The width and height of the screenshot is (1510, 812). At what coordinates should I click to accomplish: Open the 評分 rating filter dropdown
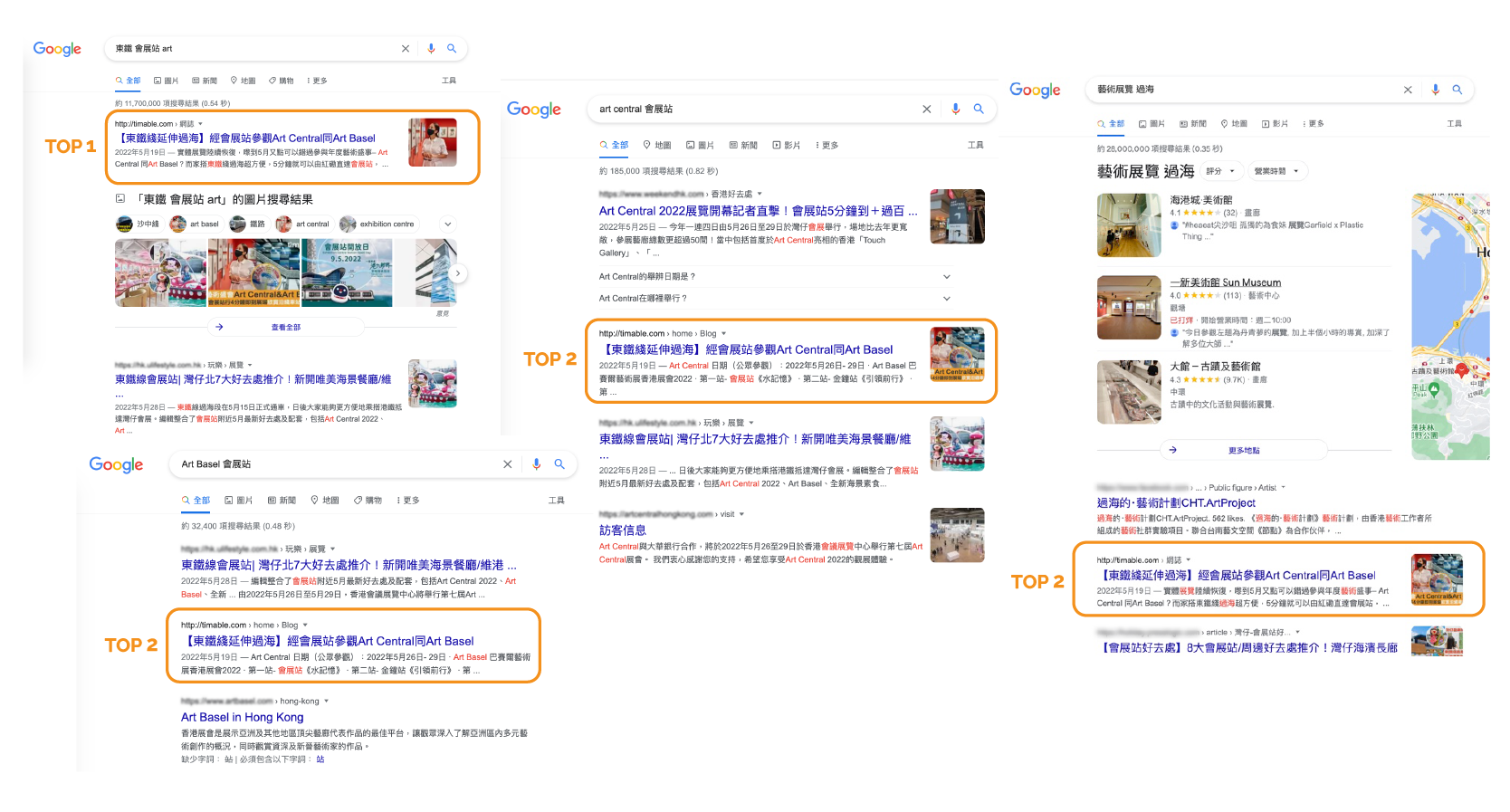pos(1220,171)
